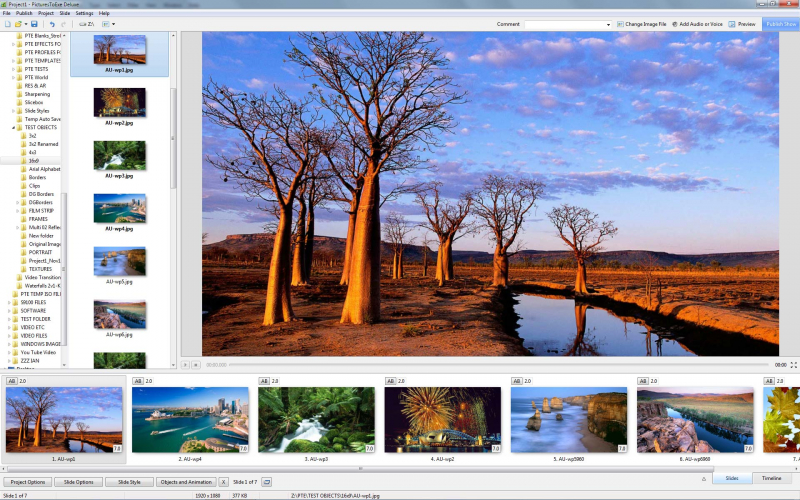Viewport: 800px width, 500px height.
Task: Click the small triangle icon left of Slides tab
Action: 704,479
